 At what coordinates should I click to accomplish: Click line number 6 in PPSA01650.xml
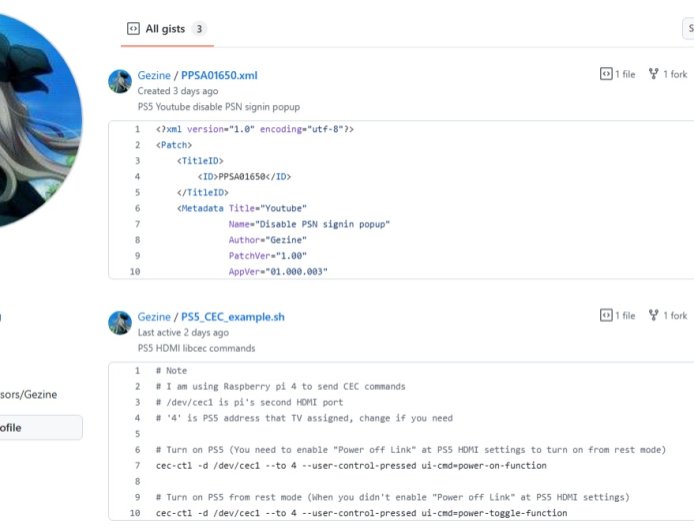(136, 208)
